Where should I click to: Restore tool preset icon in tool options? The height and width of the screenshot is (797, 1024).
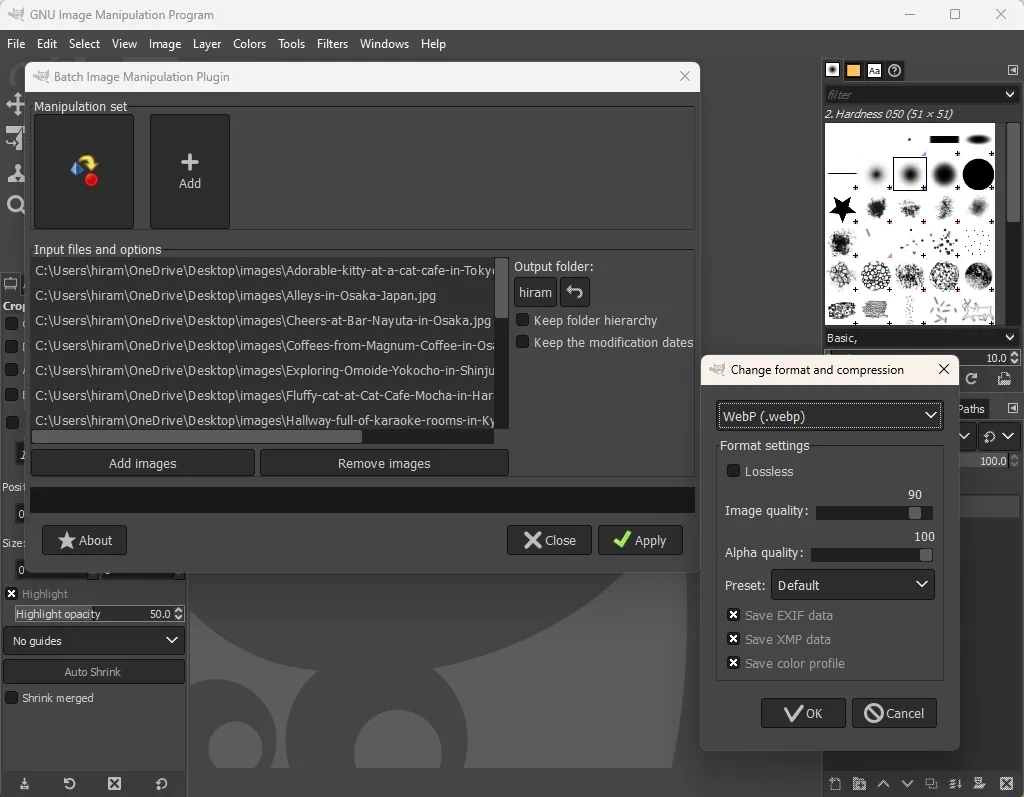pyautogui.click(x=69, y=783)
